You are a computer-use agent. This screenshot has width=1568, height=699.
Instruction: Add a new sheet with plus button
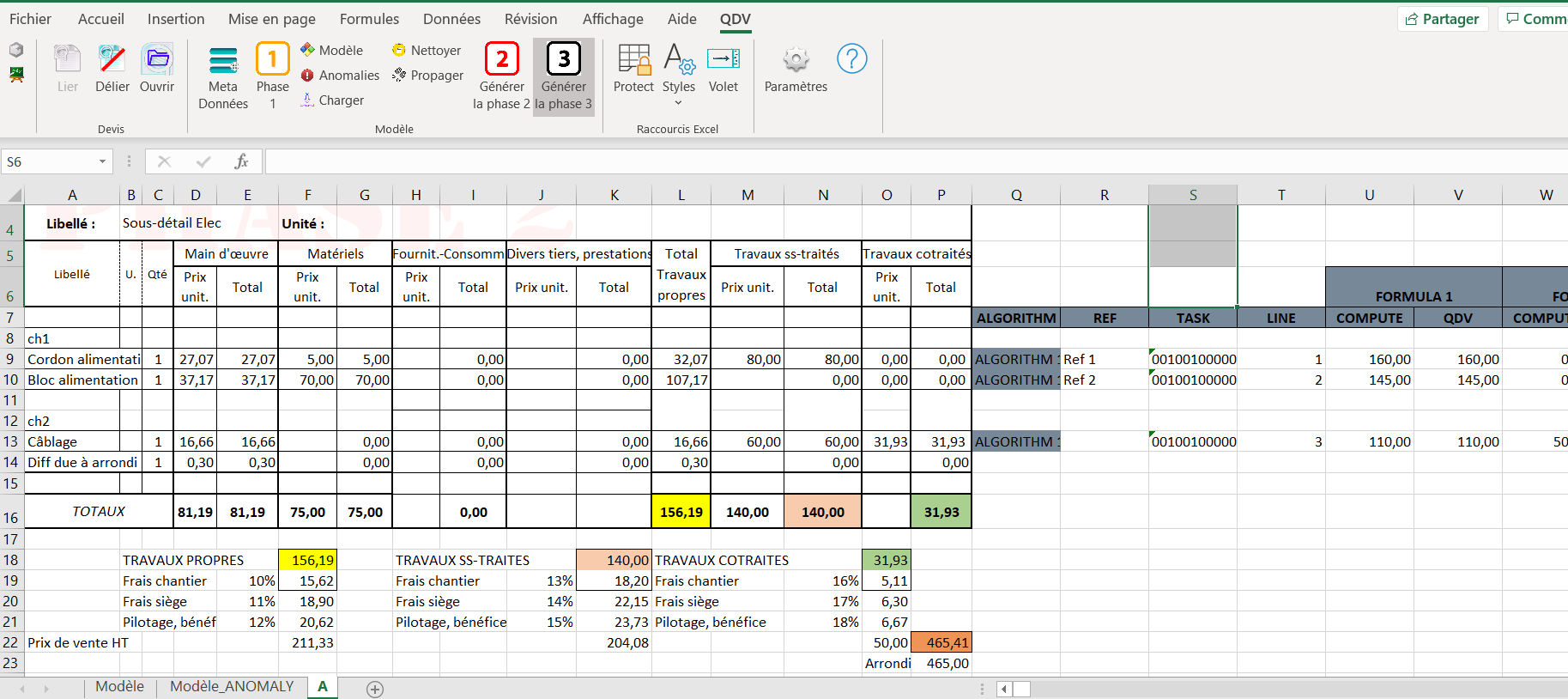tap(375, 689)
